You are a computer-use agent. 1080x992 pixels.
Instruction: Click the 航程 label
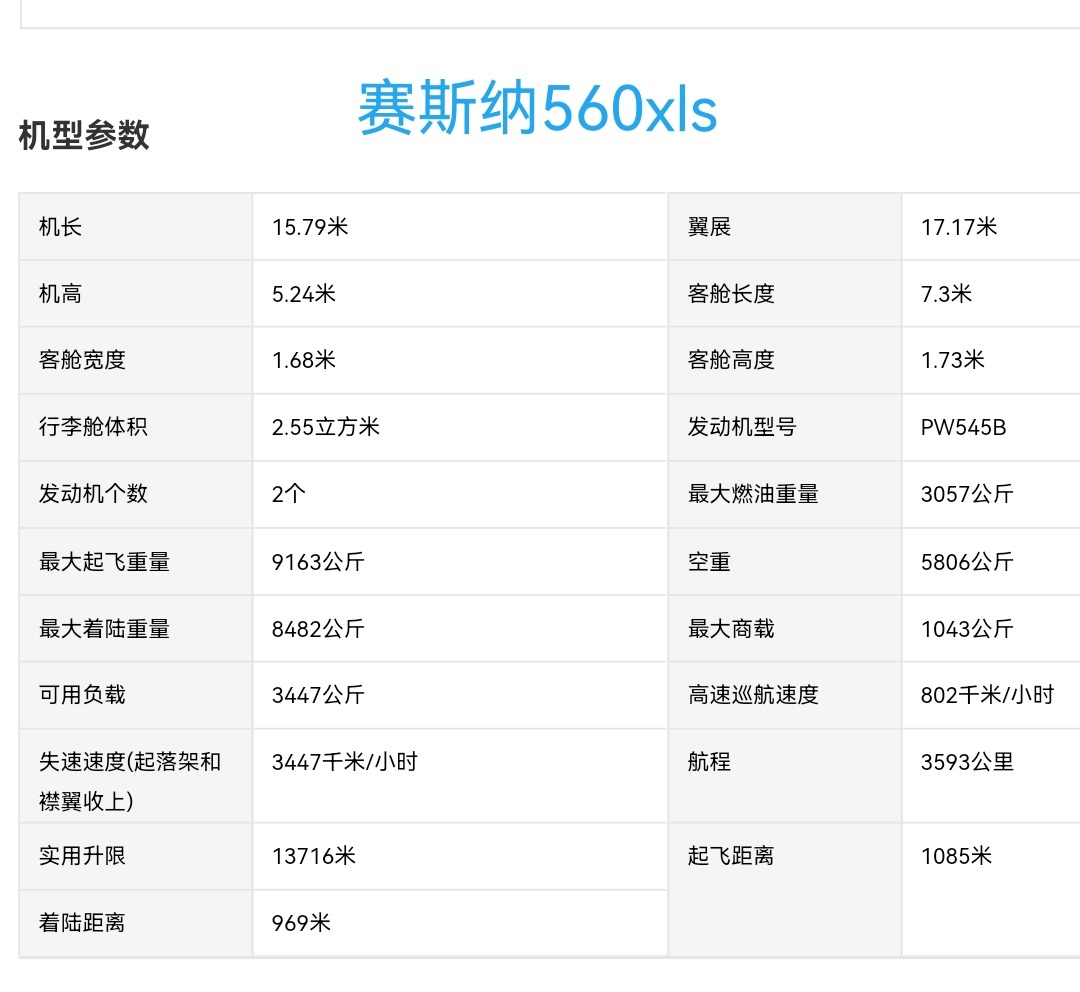click(x=709, y=762)
